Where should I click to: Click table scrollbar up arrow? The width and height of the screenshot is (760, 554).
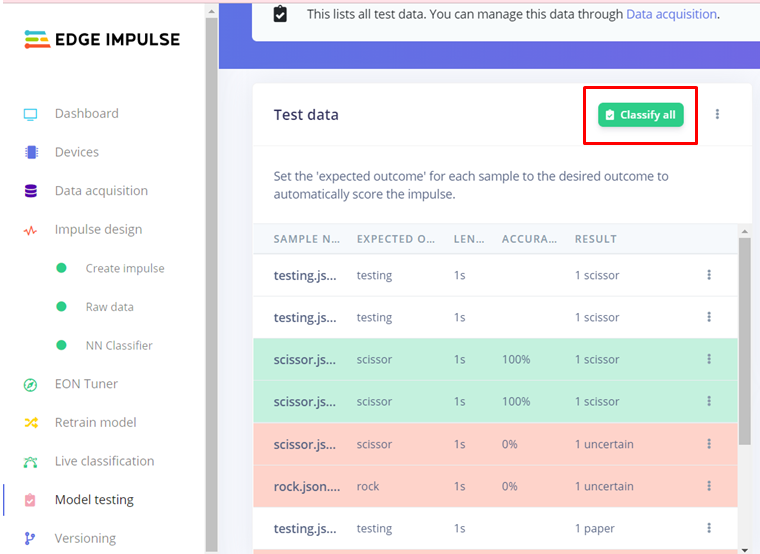[744, 232]
